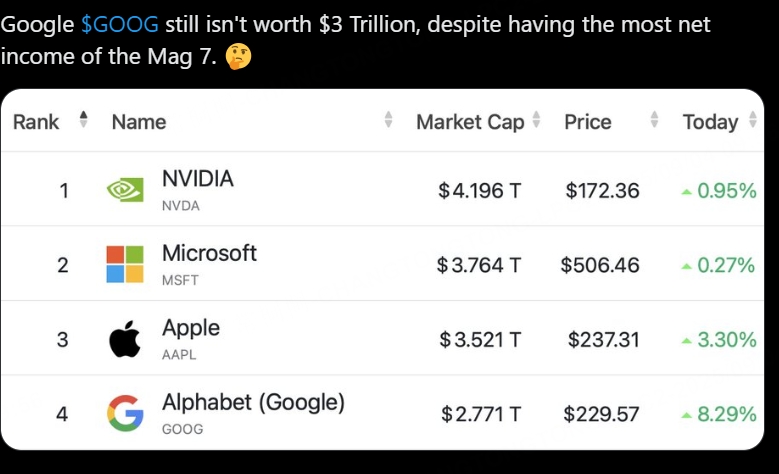Sort table by Rank column arrows
The width and height of the screenshot is (779, 474).
pyautogui.click(x=83, y=121)
